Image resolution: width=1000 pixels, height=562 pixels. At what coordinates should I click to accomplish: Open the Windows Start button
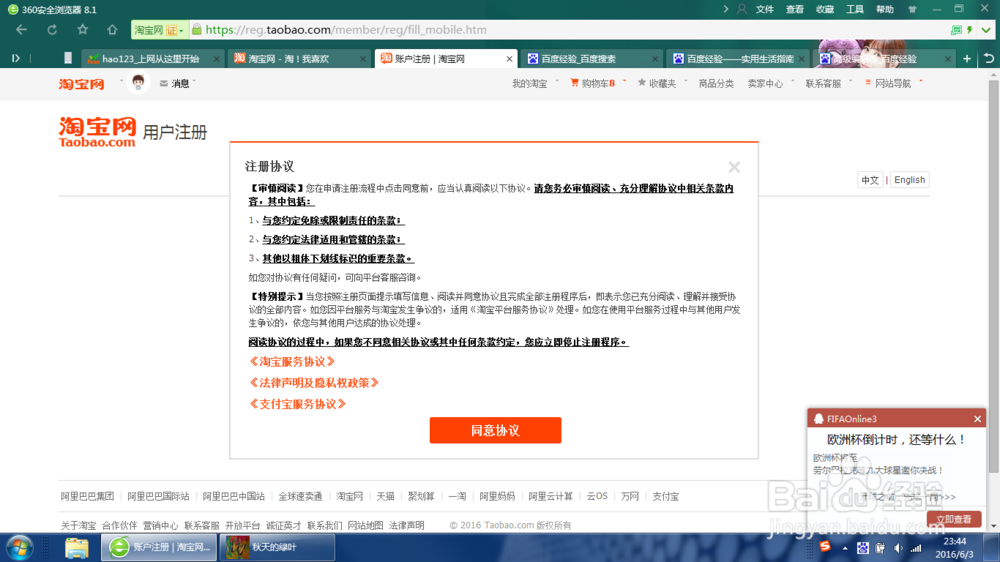tap(19, 548)
